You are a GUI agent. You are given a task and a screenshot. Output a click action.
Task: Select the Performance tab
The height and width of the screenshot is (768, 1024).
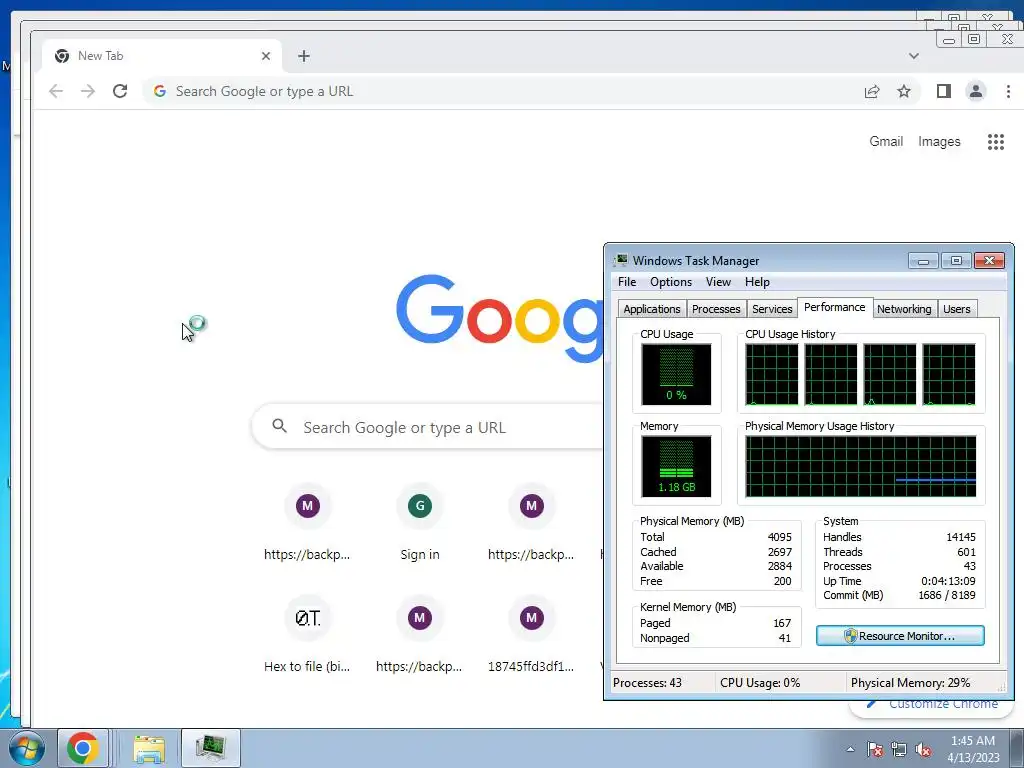click(x=835, y=308)
